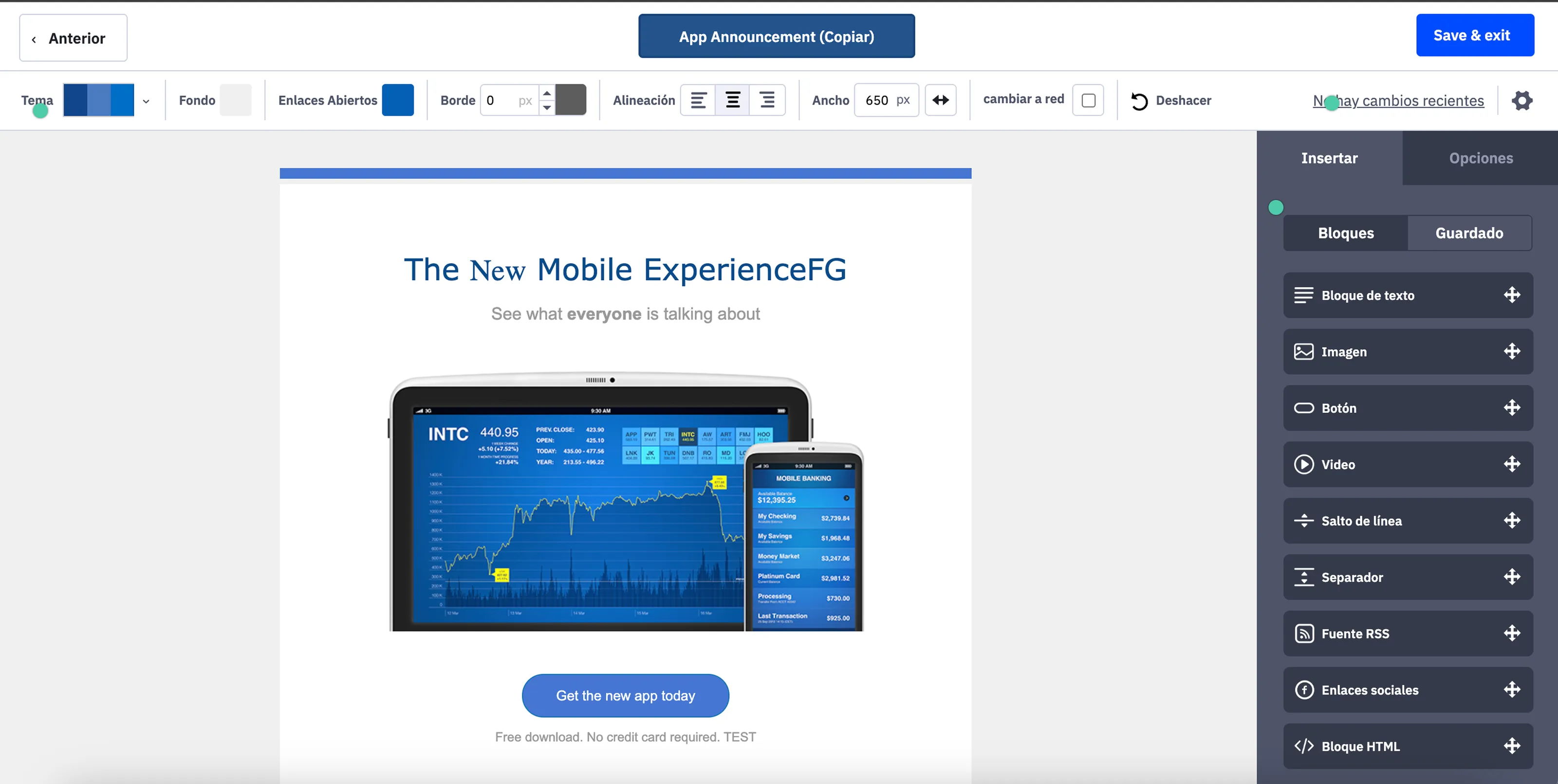The width and height of the screenshot is (1558, 784).
Task: Go back with the Anterior button
Action: 73,38
